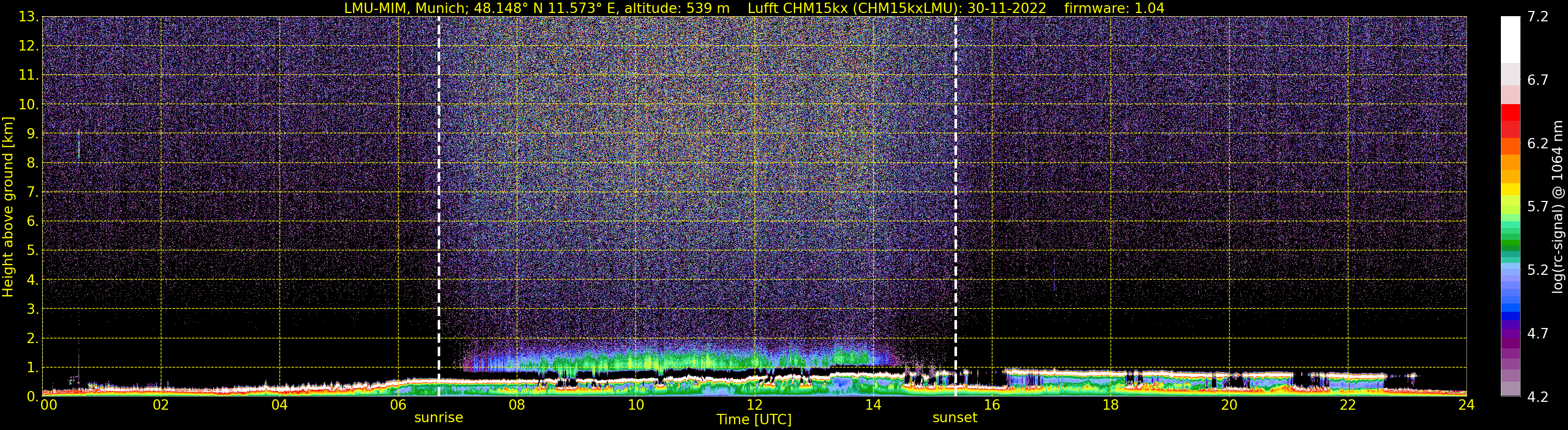The width and height of the screenshot is (1568, 430).
Task: Click the height axis tick label "7."
Action: (x=32, y=192)
